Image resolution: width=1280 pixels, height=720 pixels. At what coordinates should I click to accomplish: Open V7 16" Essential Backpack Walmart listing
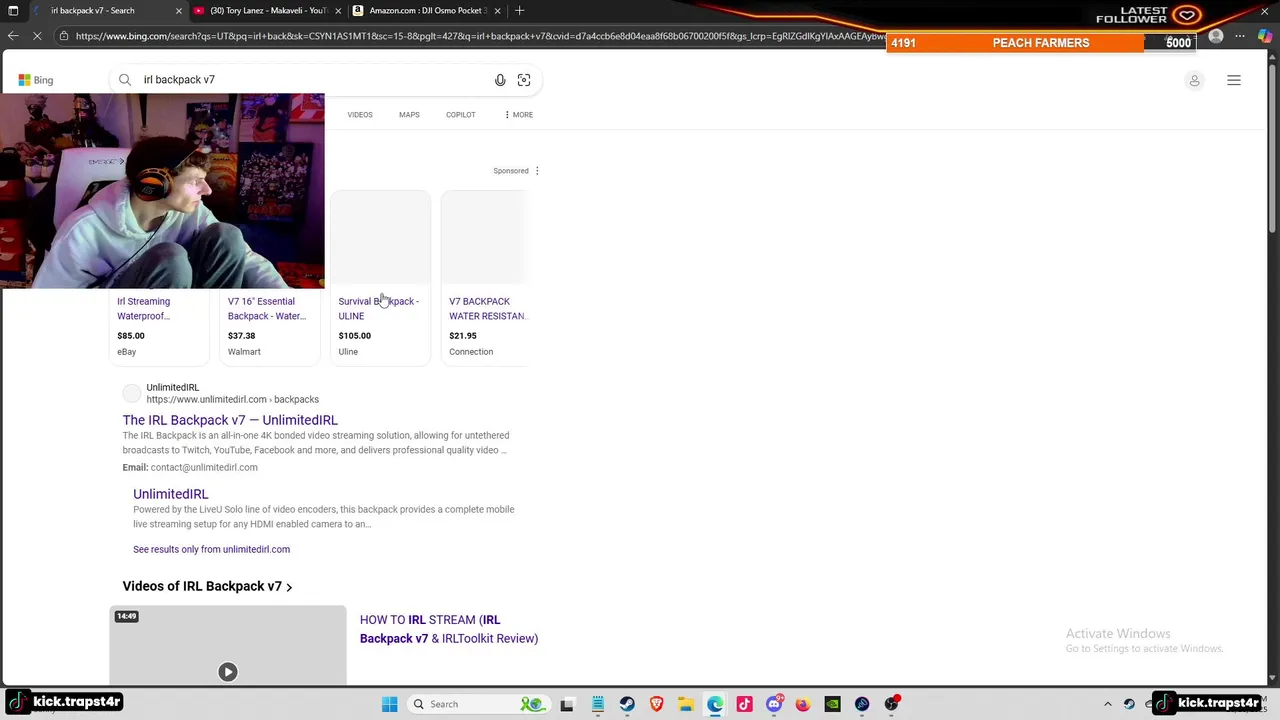click(267, 309)
